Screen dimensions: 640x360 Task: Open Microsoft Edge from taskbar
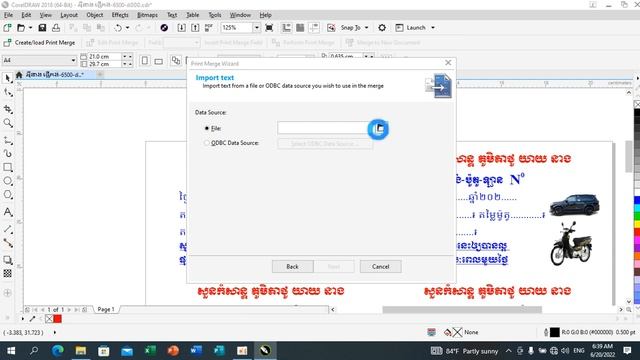coord(58,351)
